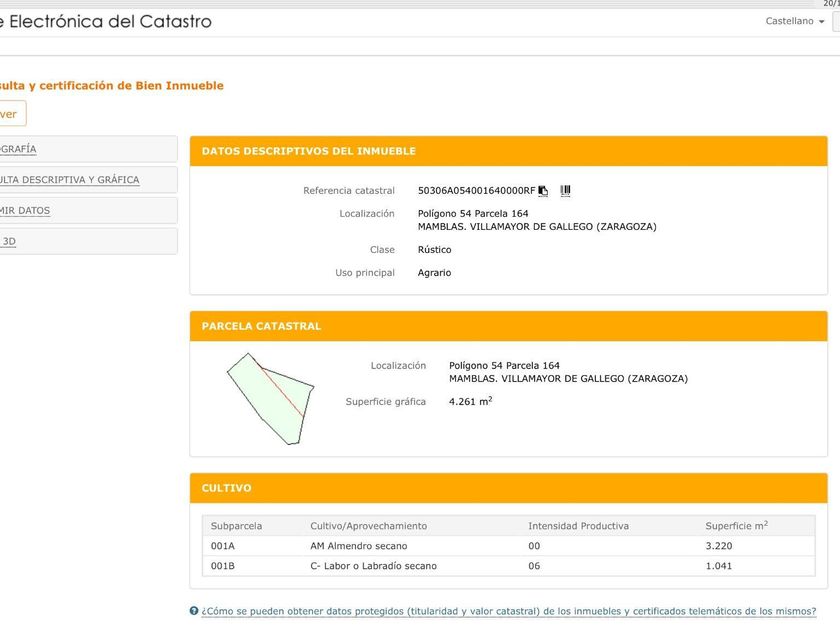
Task: Click the parcel shape thumbnail
Action: pos(271,398)
